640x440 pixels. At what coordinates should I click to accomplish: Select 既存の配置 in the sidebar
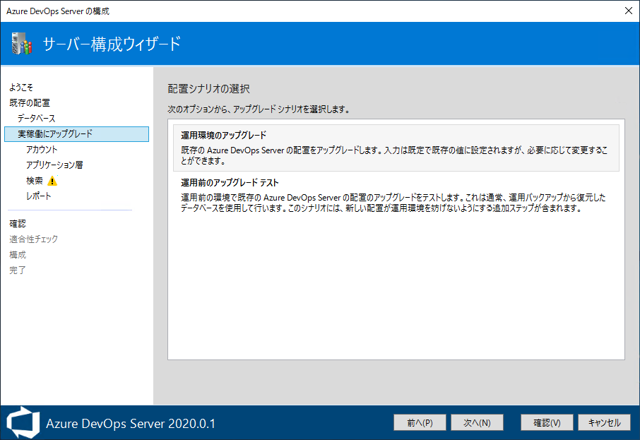coord(29,102)
